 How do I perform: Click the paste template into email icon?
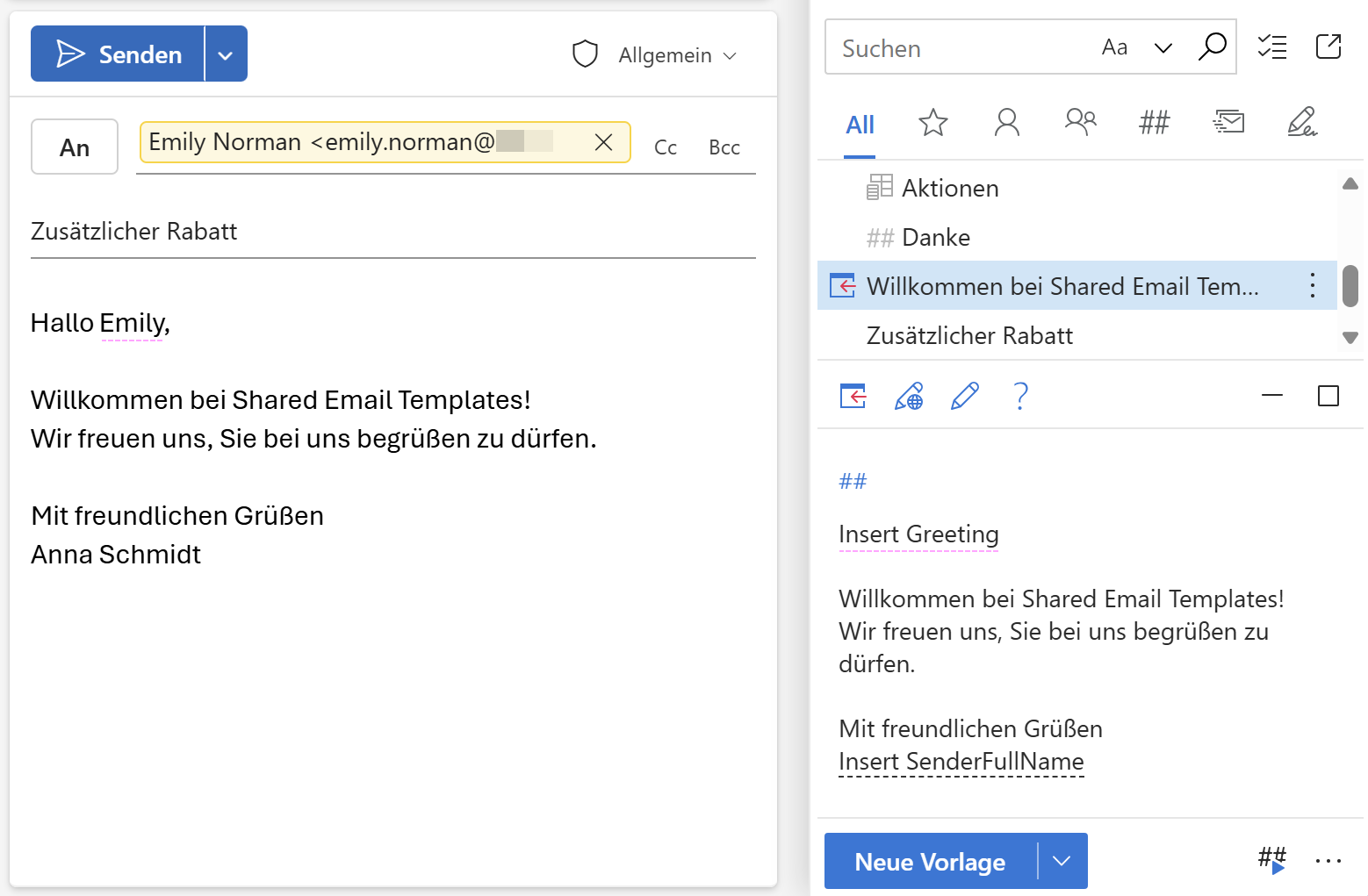coord(853,397)
